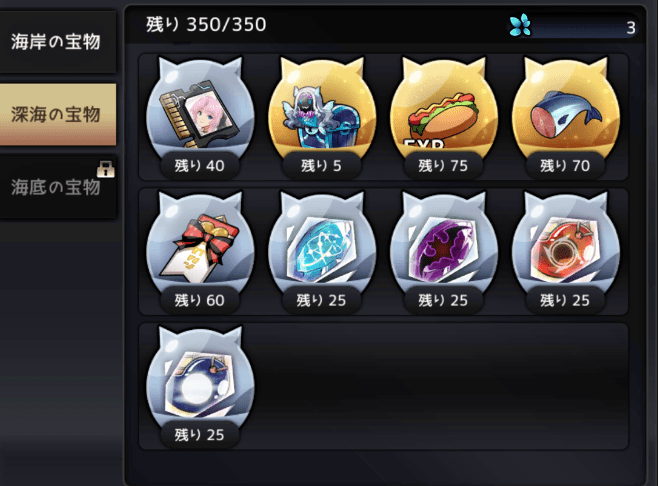Image resolution: width=658 pixels, height=486 pixels.
Task: Click the blue butterfly currency icon
Action: 520,25
